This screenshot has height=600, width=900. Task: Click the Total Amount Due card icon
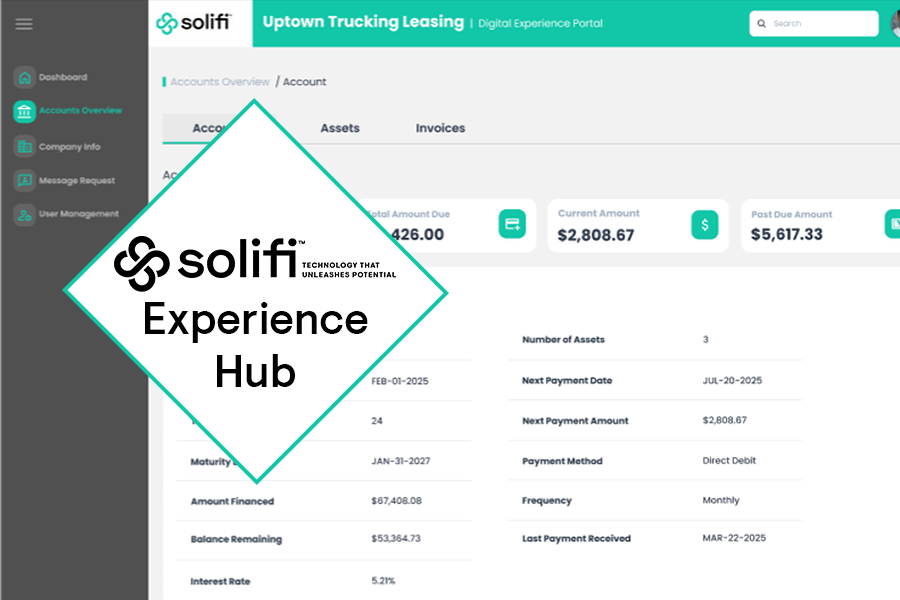point(512,224)
